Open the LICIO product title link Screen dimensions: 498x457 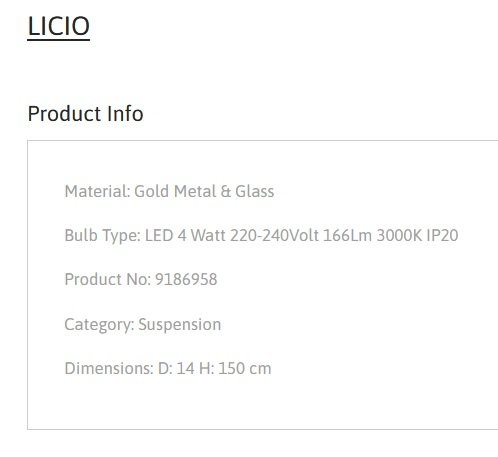click(59, 26)
